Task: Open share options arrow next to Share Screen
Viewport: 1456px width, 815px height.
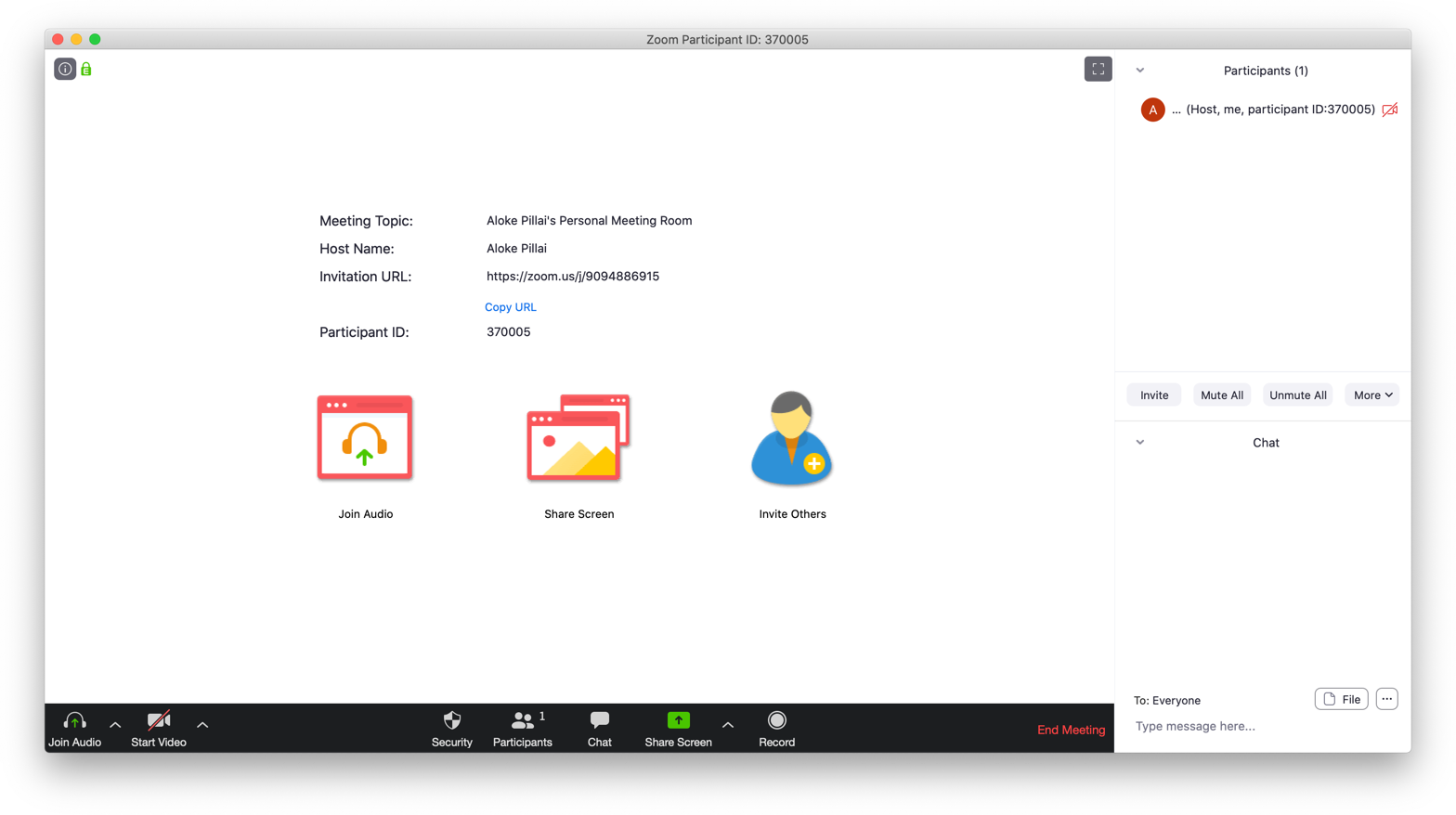Action: 728,725
